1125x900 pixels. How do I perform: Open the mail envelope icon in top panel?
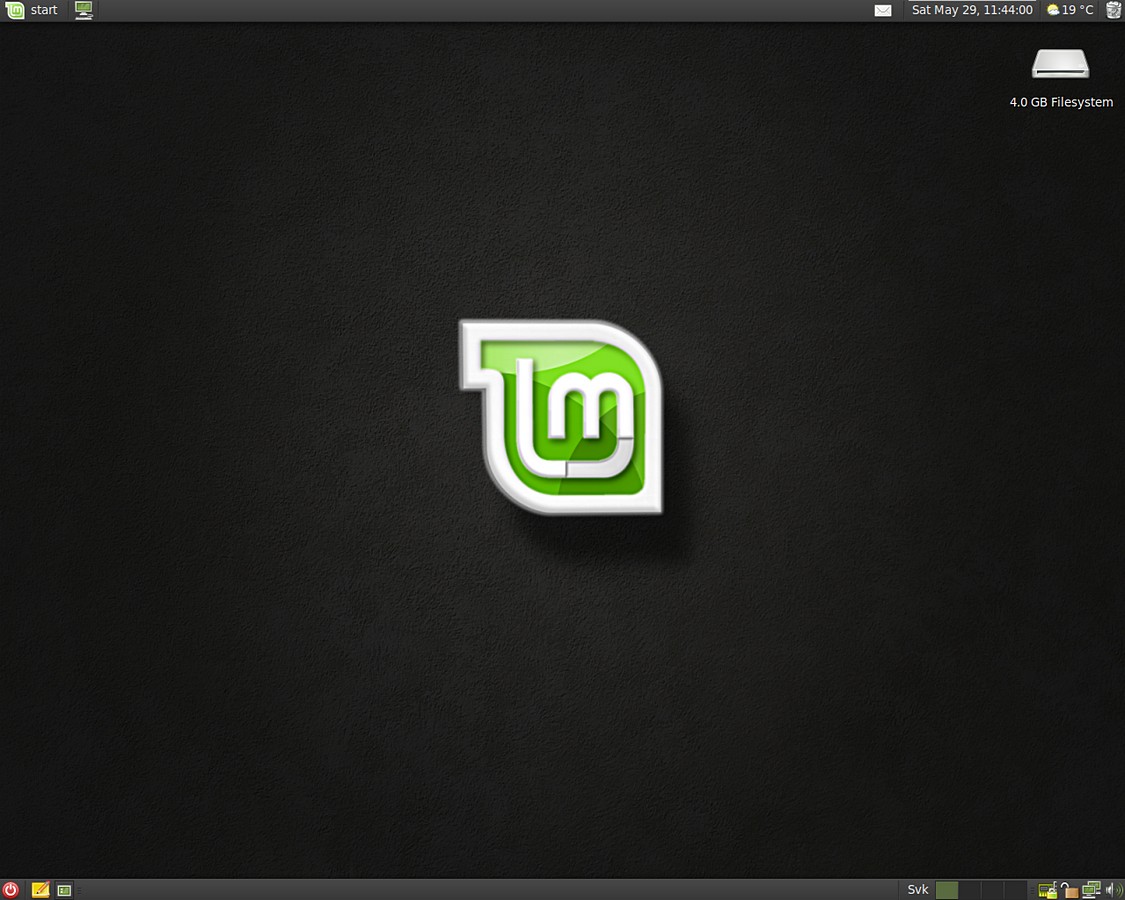click(882, 10)
